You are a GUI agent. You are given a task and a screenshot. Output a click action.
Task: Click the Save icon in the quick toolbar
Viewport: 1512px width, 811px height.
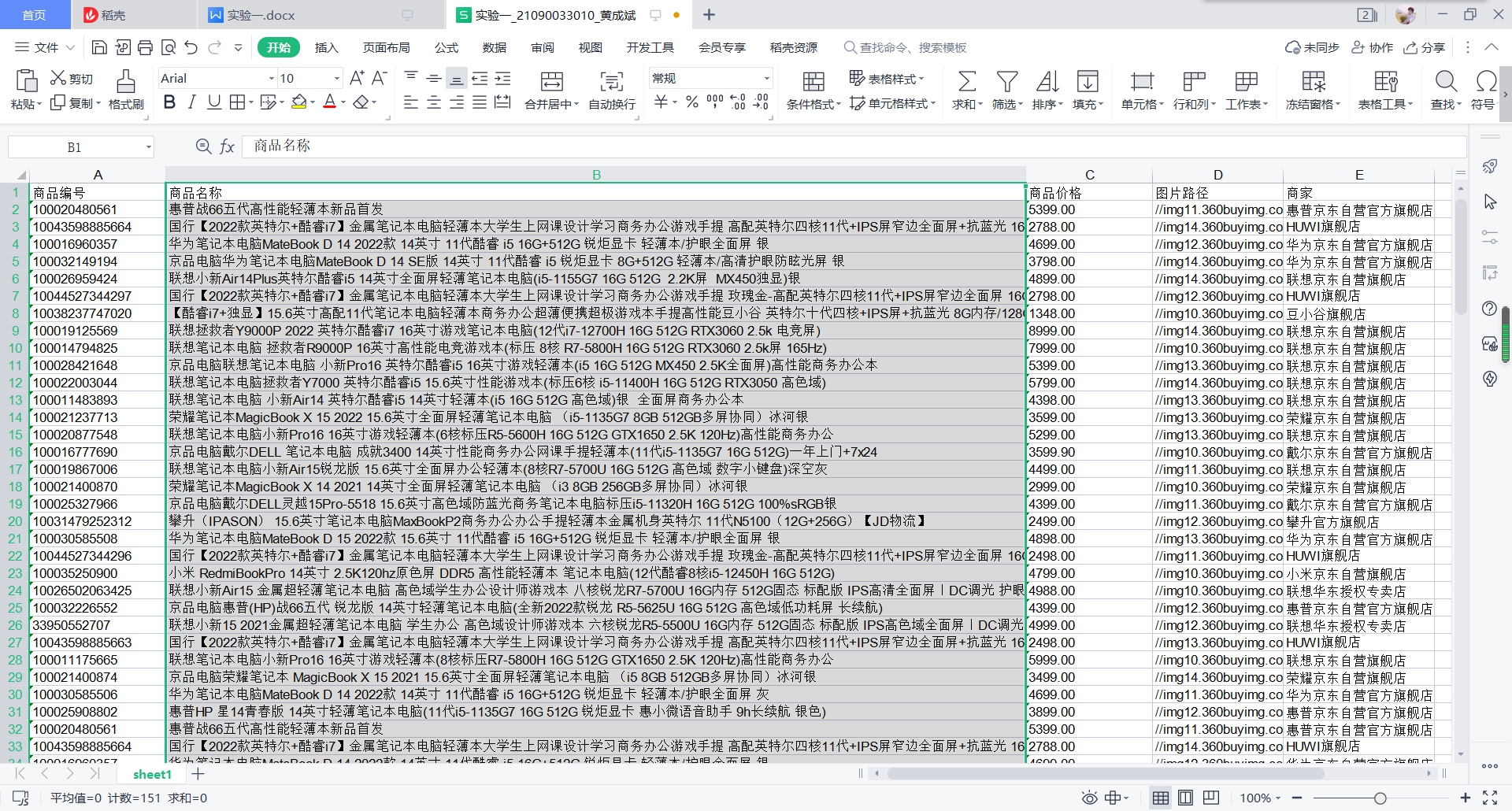(x=99, y=47)
